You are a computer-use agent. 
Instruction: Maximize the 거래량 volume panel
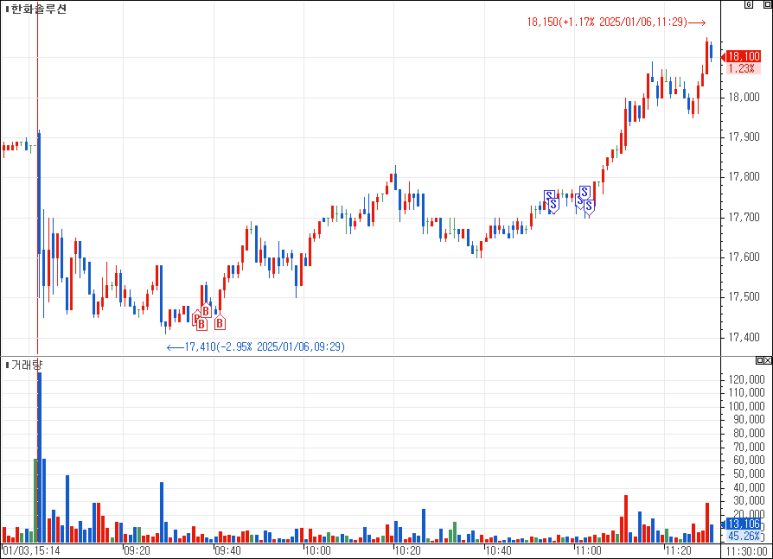[760, 361]
